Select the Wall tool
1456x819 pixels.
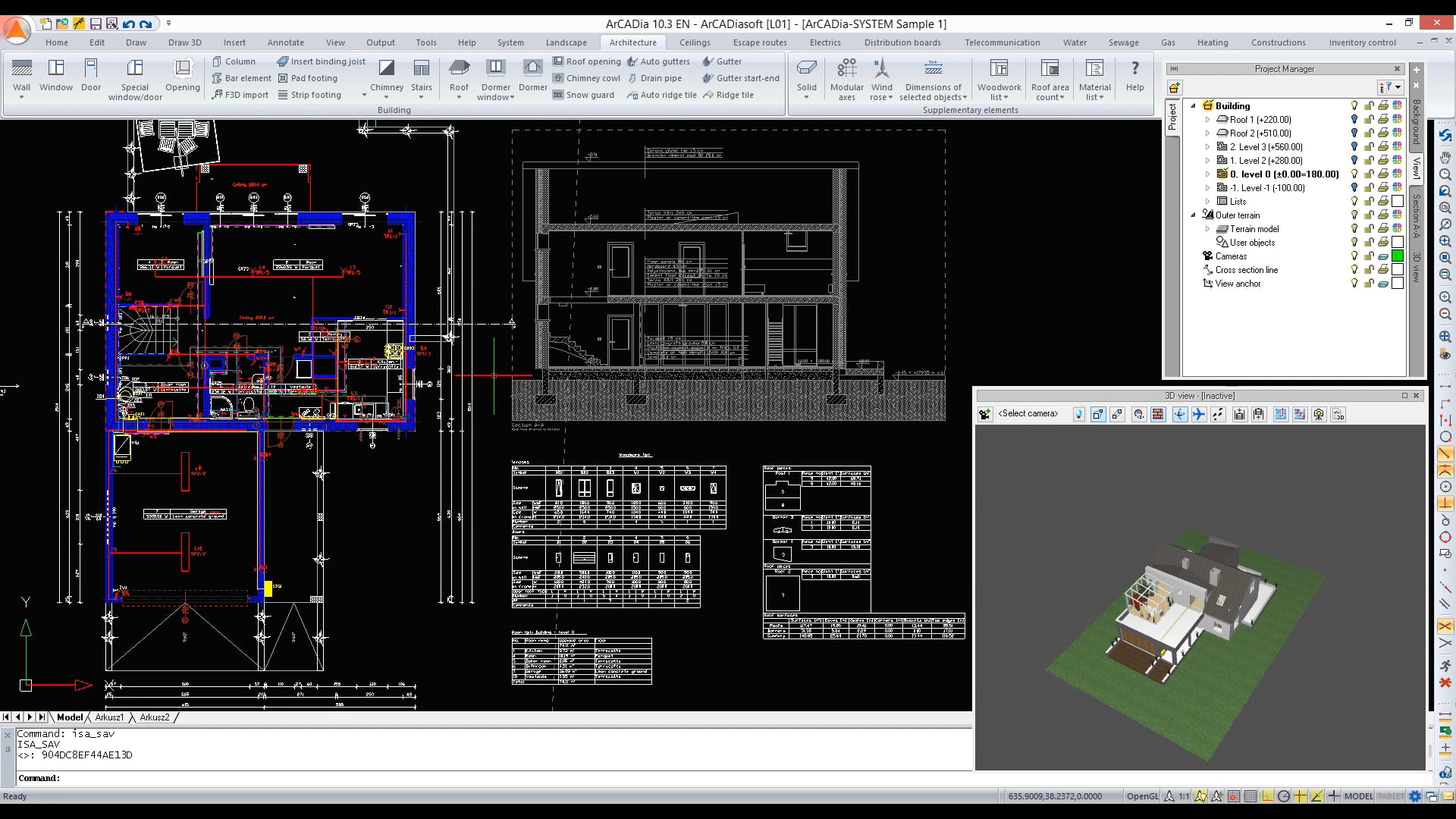click(x=21, y=74)
